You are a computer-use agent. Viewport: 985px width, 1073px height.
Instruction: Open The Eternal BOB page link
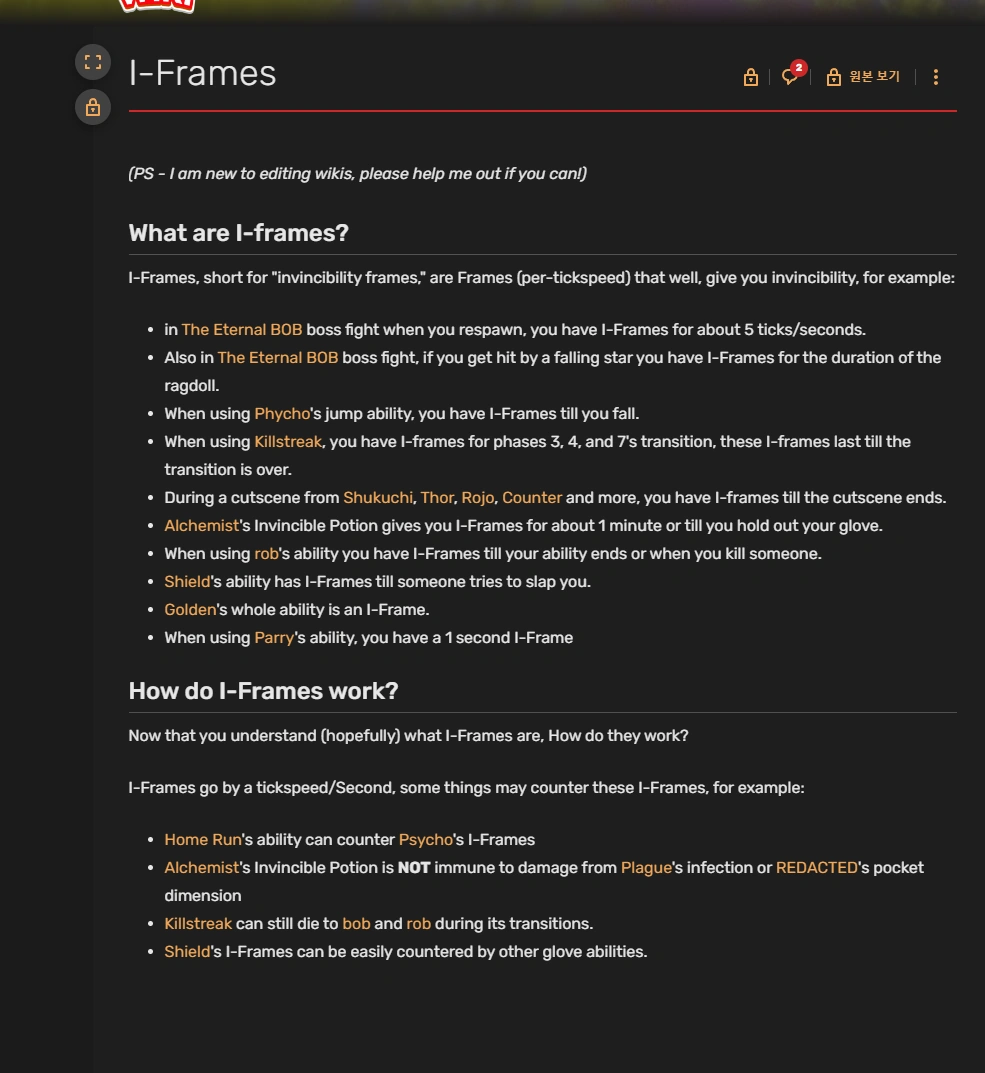tap(241, 329)
